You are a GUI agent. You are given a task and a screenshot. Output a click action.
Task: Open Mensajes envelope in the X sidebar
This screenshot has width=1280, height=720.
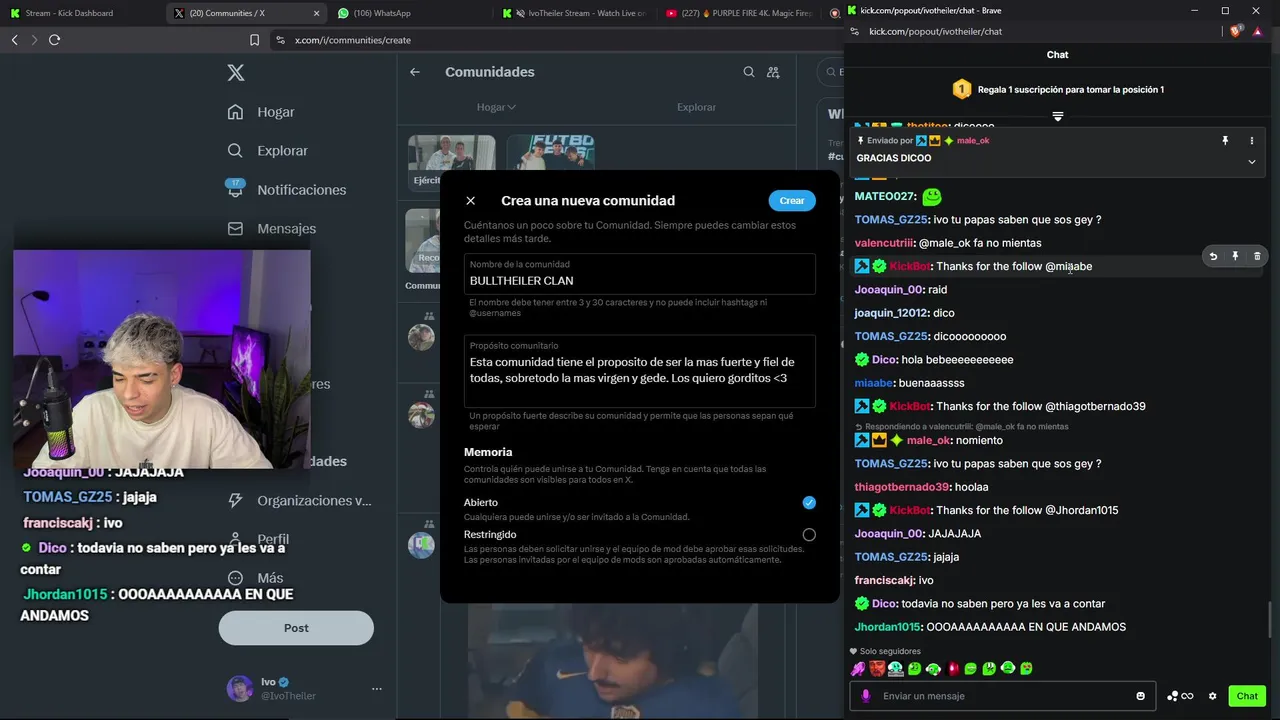[235, 228]
